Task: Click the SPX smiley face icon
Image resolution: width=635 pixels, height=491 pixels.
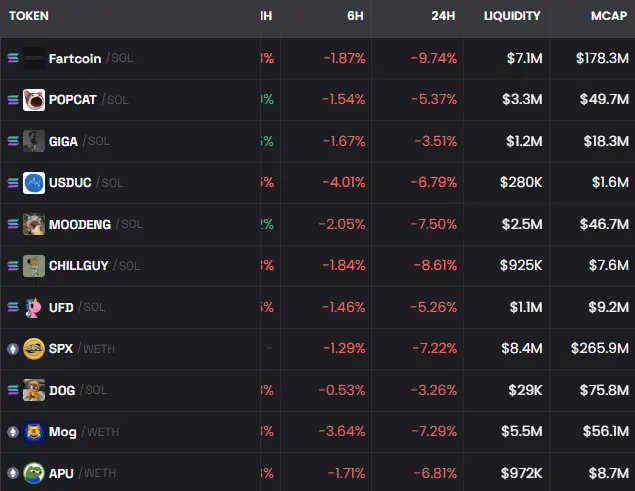Action: [x=34, y=349]
